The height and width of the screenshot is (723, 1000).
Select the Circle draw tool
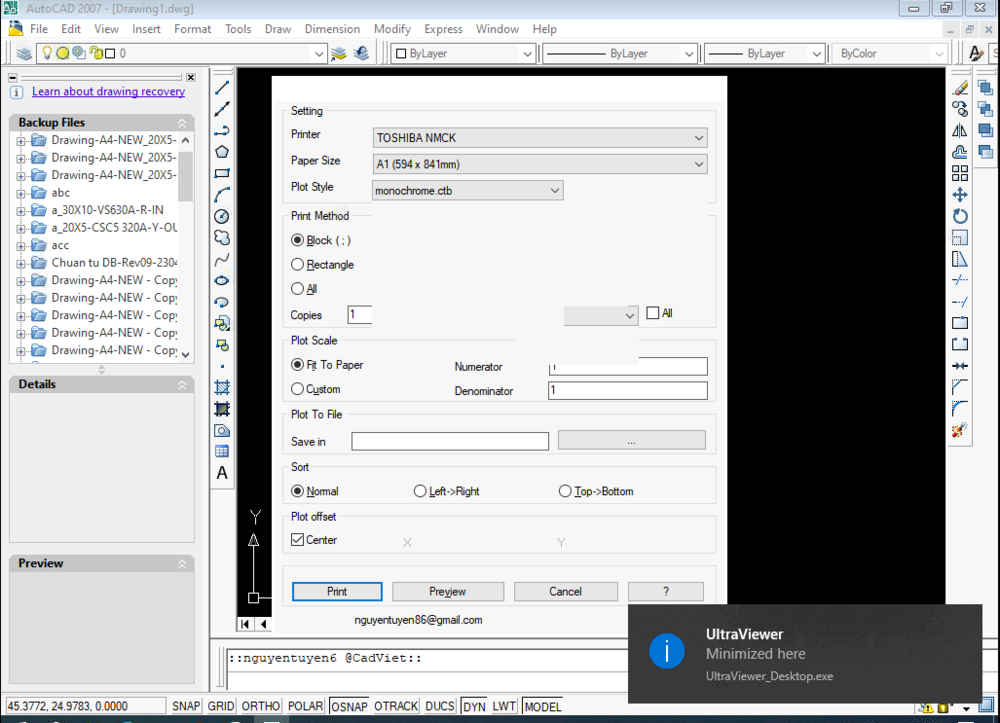[x=222, y=216]
